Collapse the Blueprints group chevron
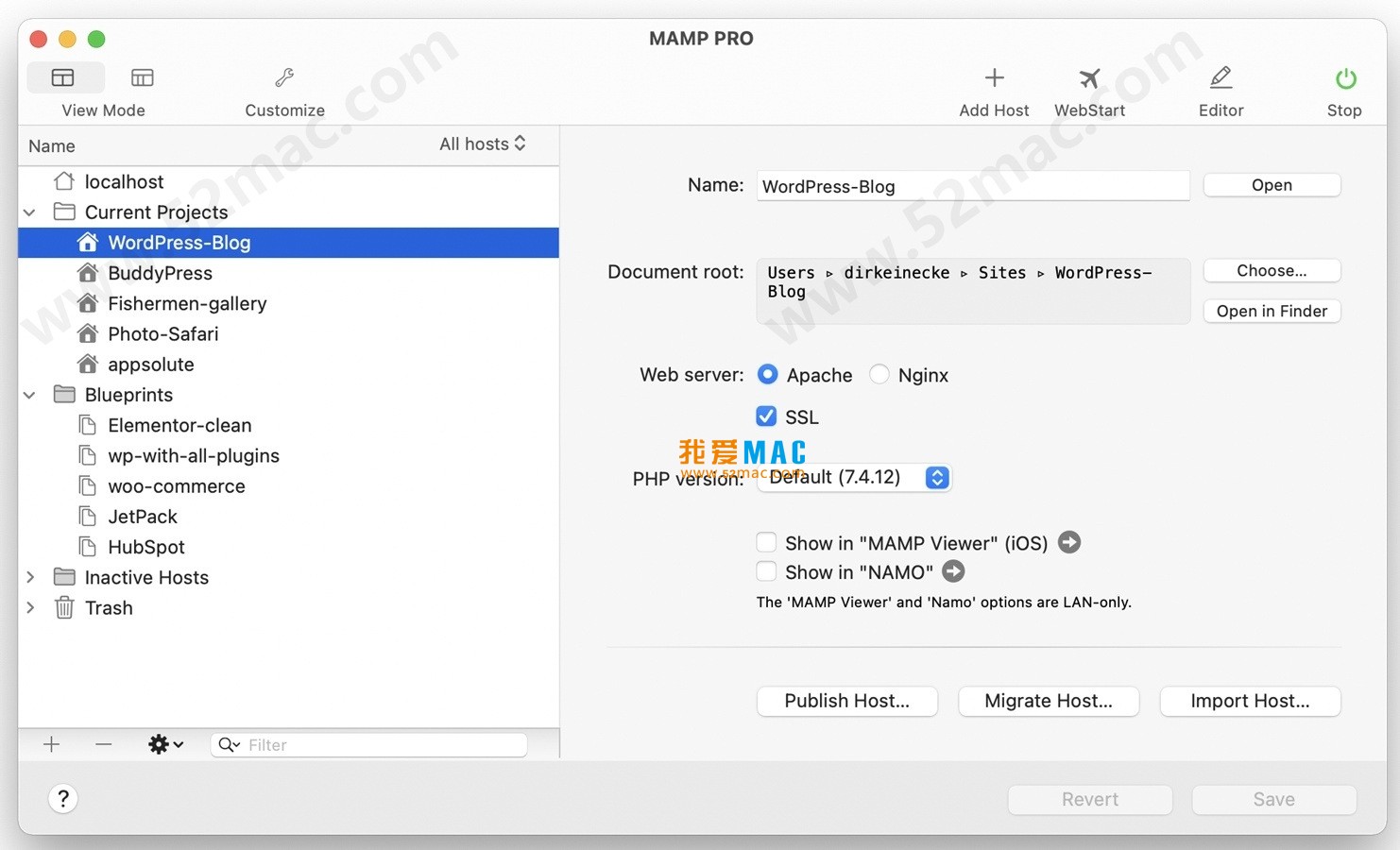Screen dimensions: 1400x850 30,395
